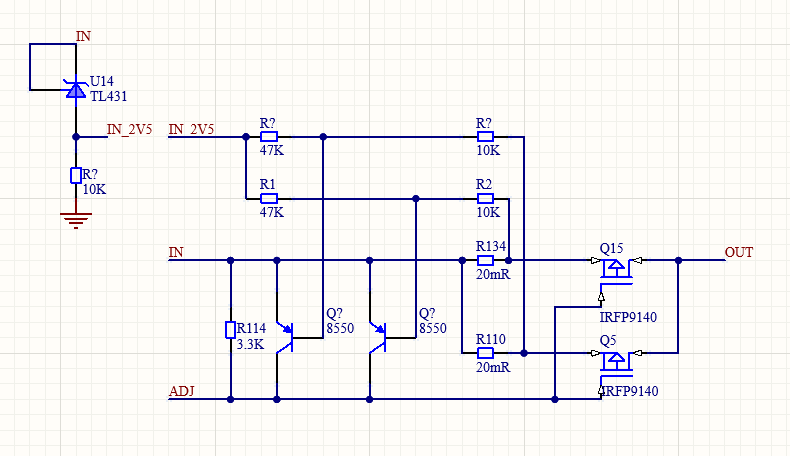The image size is (790, 456).
Task: Click the 3.3K value text
Action: (x=250, y=345)
